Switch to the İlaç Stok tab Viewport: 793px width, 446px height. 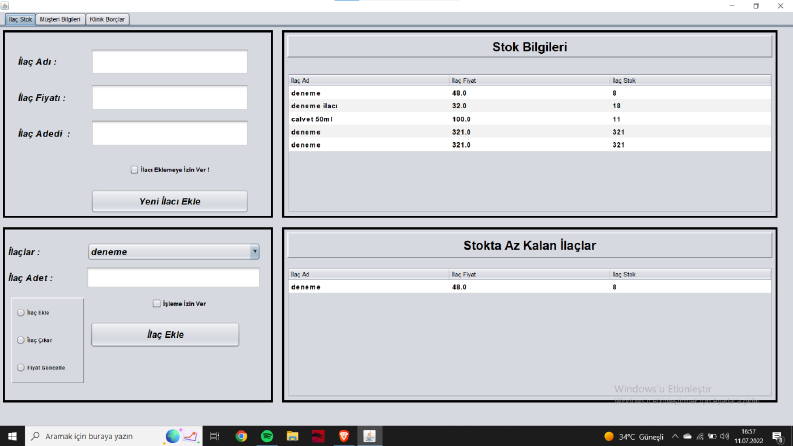pyautogui.click(x=20, y=19)
